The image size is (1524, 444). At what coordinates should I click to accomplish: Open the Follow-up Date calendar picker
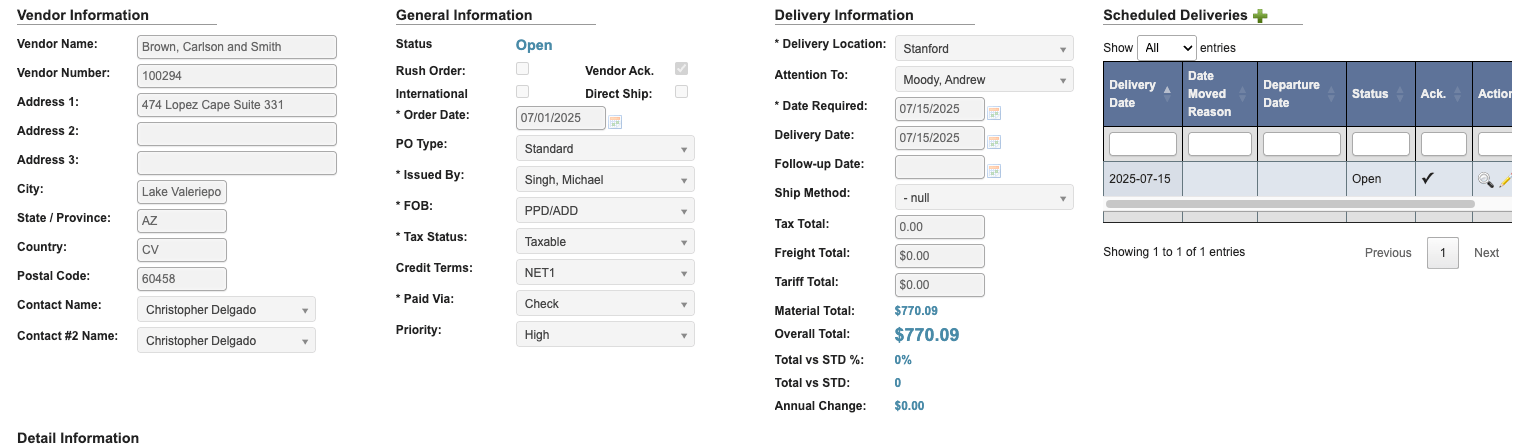tap(994, 170)
